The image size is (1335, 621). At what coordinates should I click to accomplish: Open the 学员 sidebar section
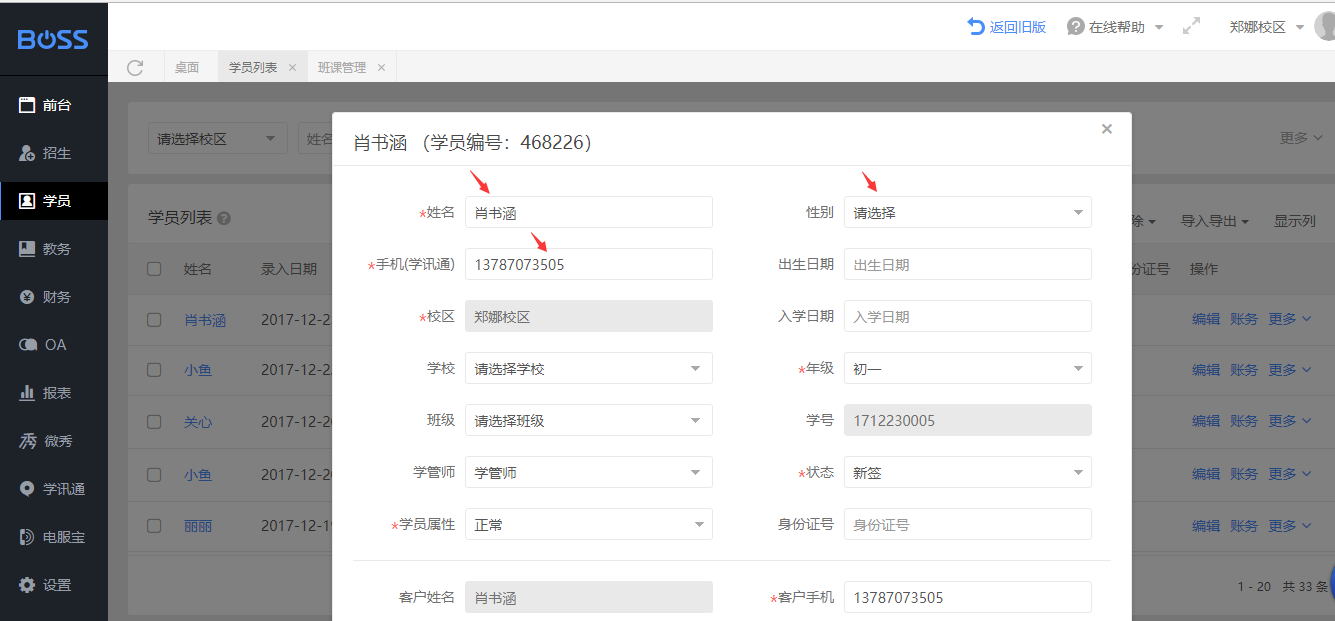tap(54, 201)
